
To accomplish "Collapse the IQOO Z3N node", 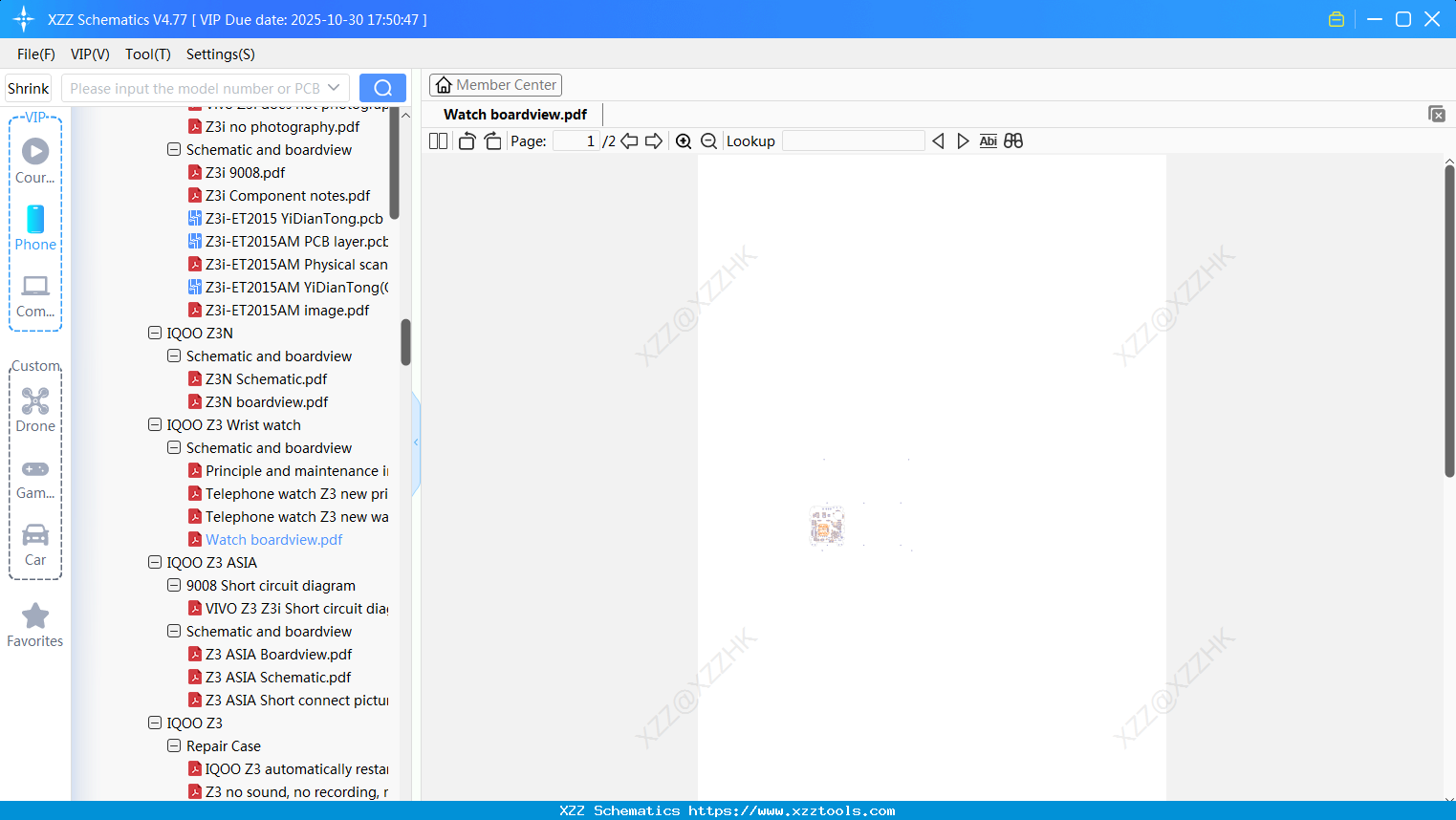I will point(155,334).
